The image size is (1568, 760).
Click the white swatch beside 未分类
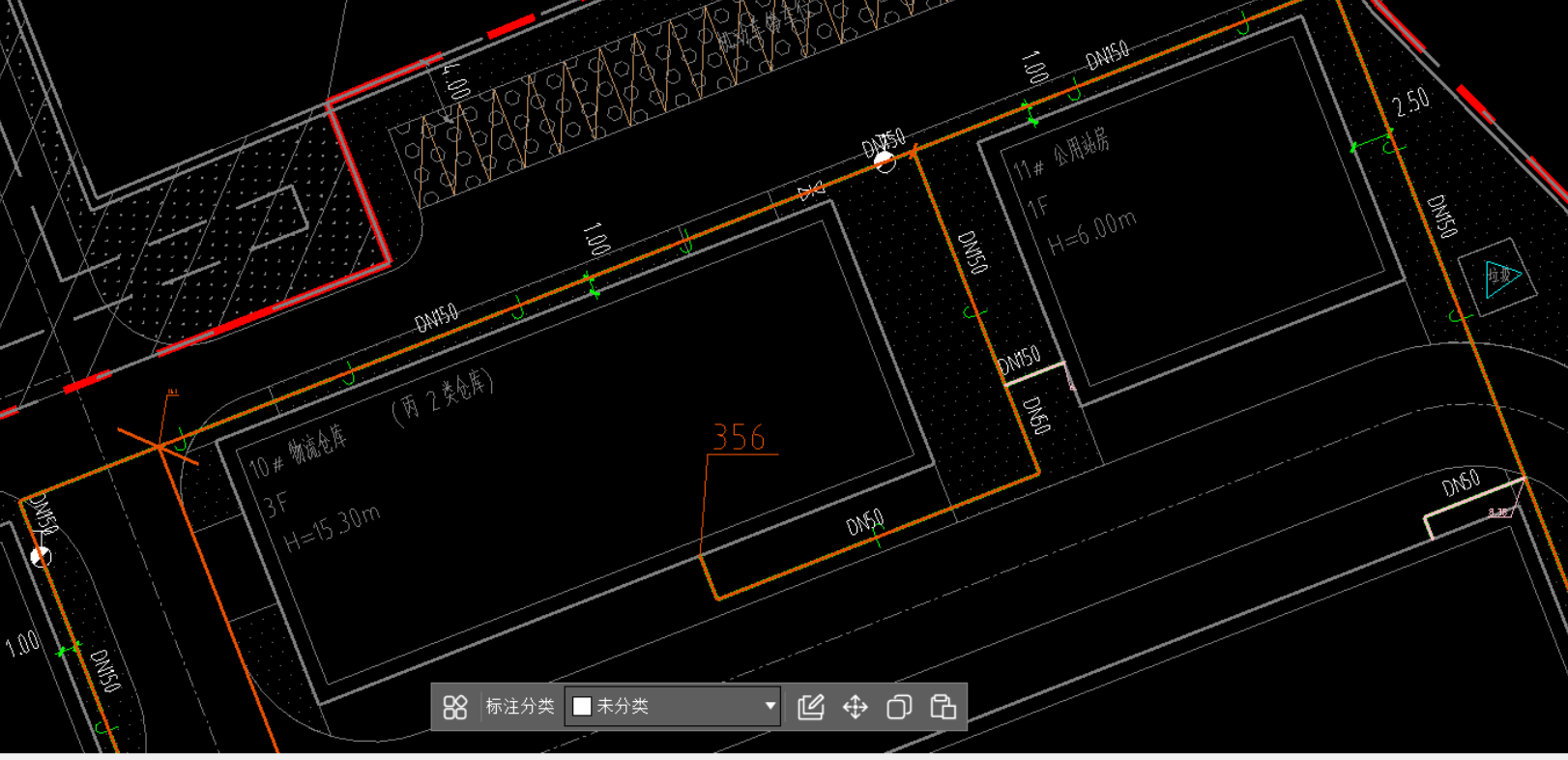[x=582, y=707]
